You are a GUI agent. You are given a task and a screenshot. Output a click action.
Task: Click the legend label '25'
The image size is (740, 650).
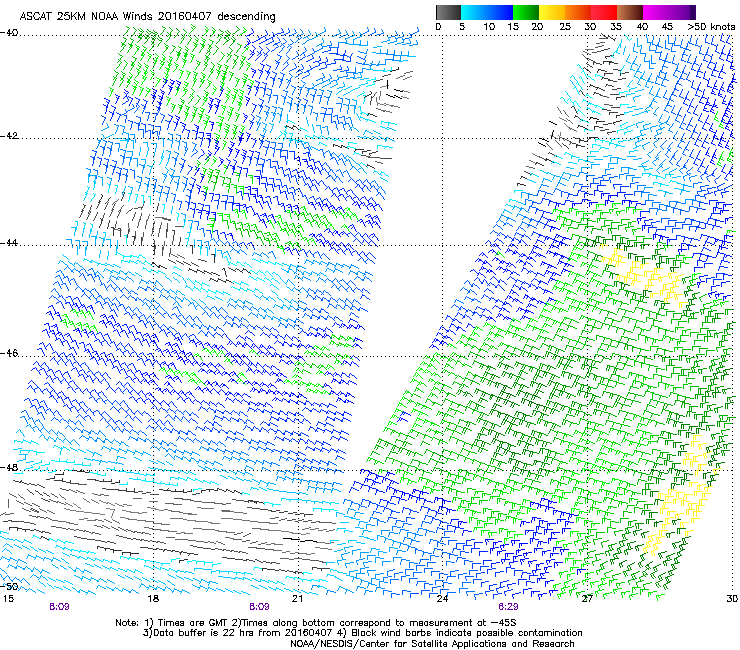tap(565, 27)
